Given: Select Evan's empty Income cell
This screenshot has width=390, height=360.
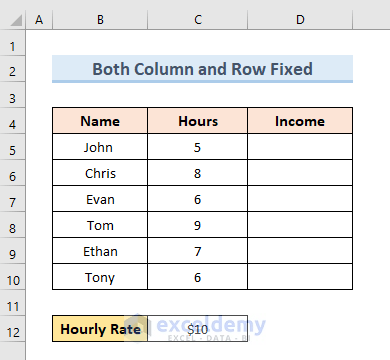Looking at the screenshot, I should (x=300, y=199).
